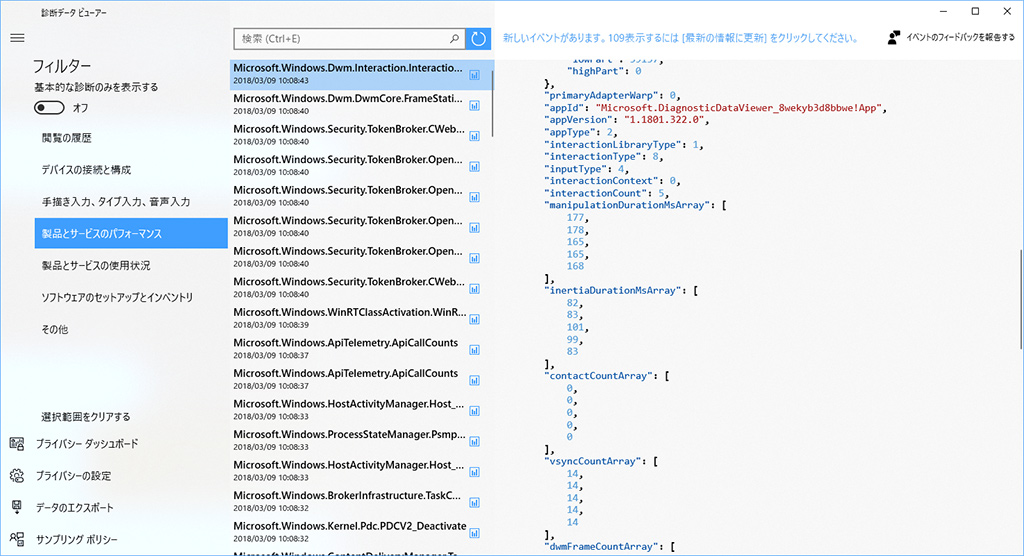Viewport: 1024px width, 556px height.
Task: Open the hamburger navigation menu
Action: 18,38
